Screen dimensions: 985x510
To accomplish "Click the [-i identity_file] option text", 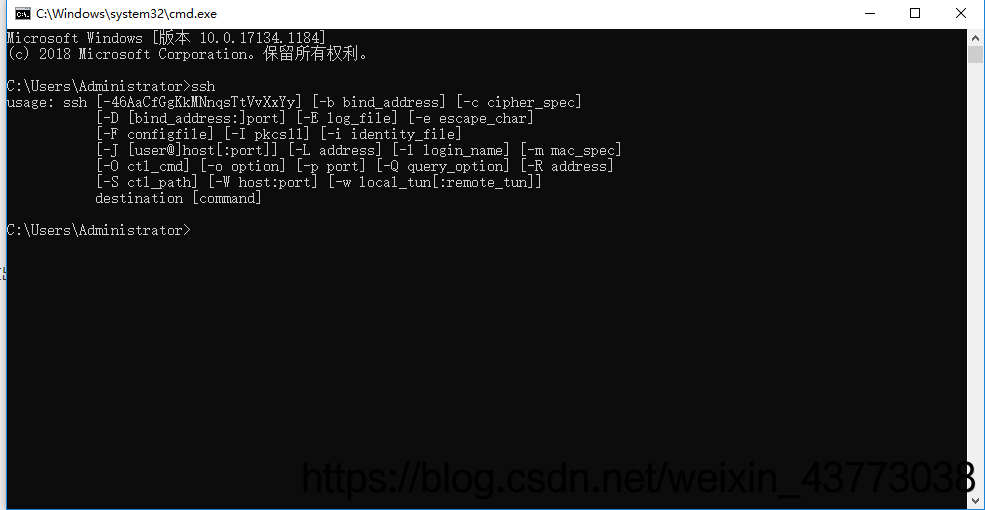I will [391, 134].
